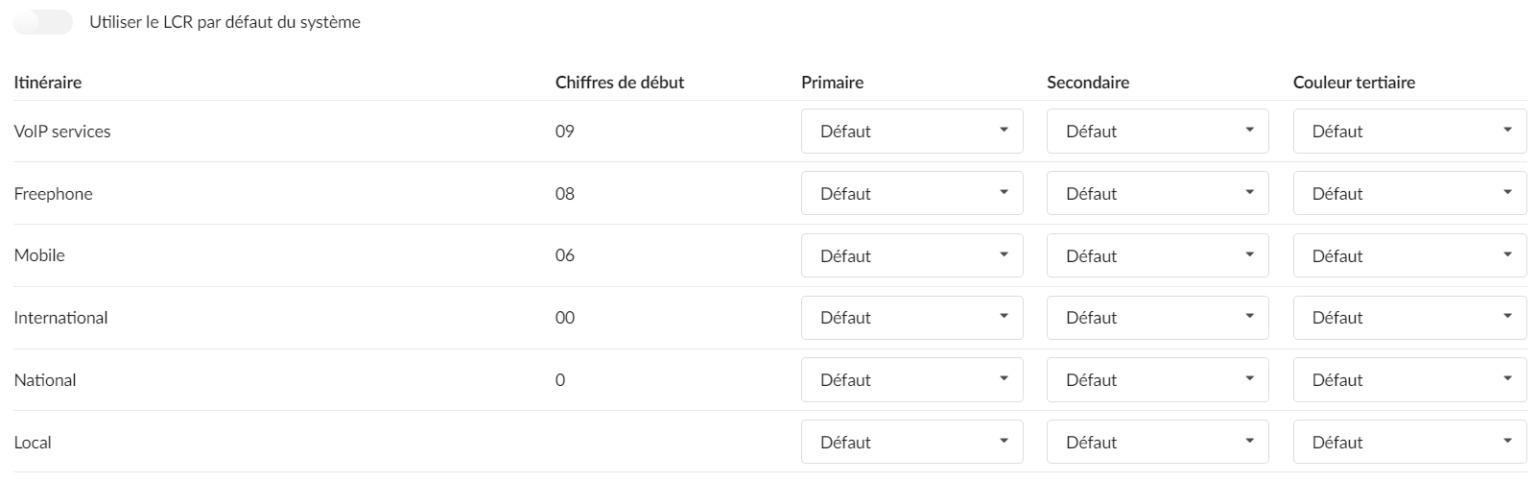1536x482 pixels.
Task: Open Freephone Couleur tertiaire dropdown
Action: point(1409,193)
